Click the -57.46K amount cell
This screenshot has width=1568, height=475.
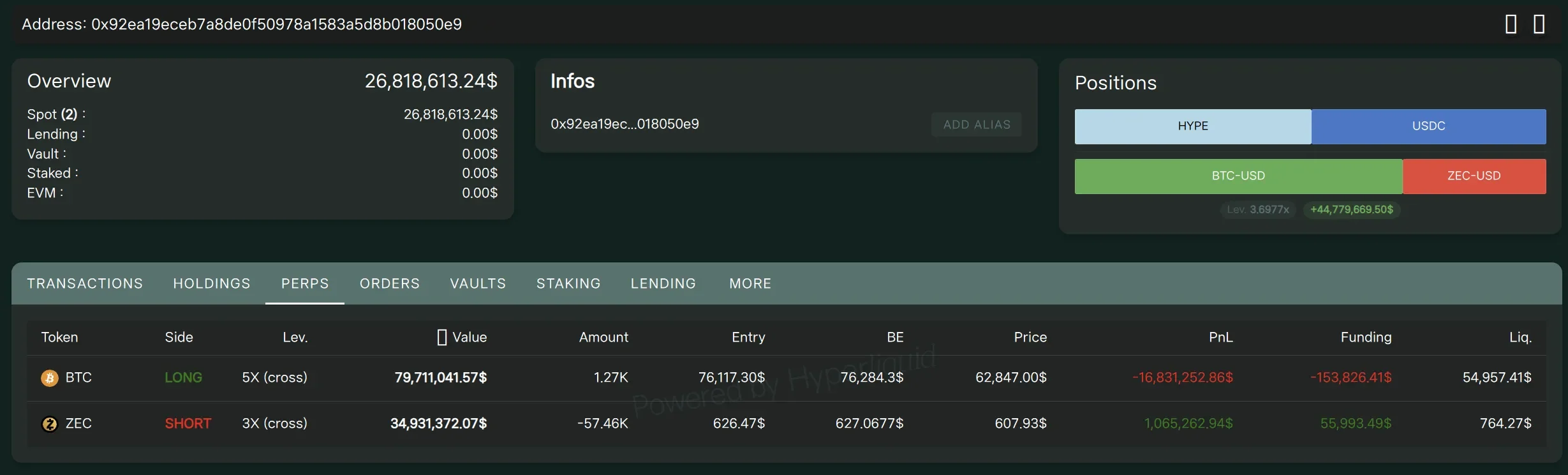(602, 424)
